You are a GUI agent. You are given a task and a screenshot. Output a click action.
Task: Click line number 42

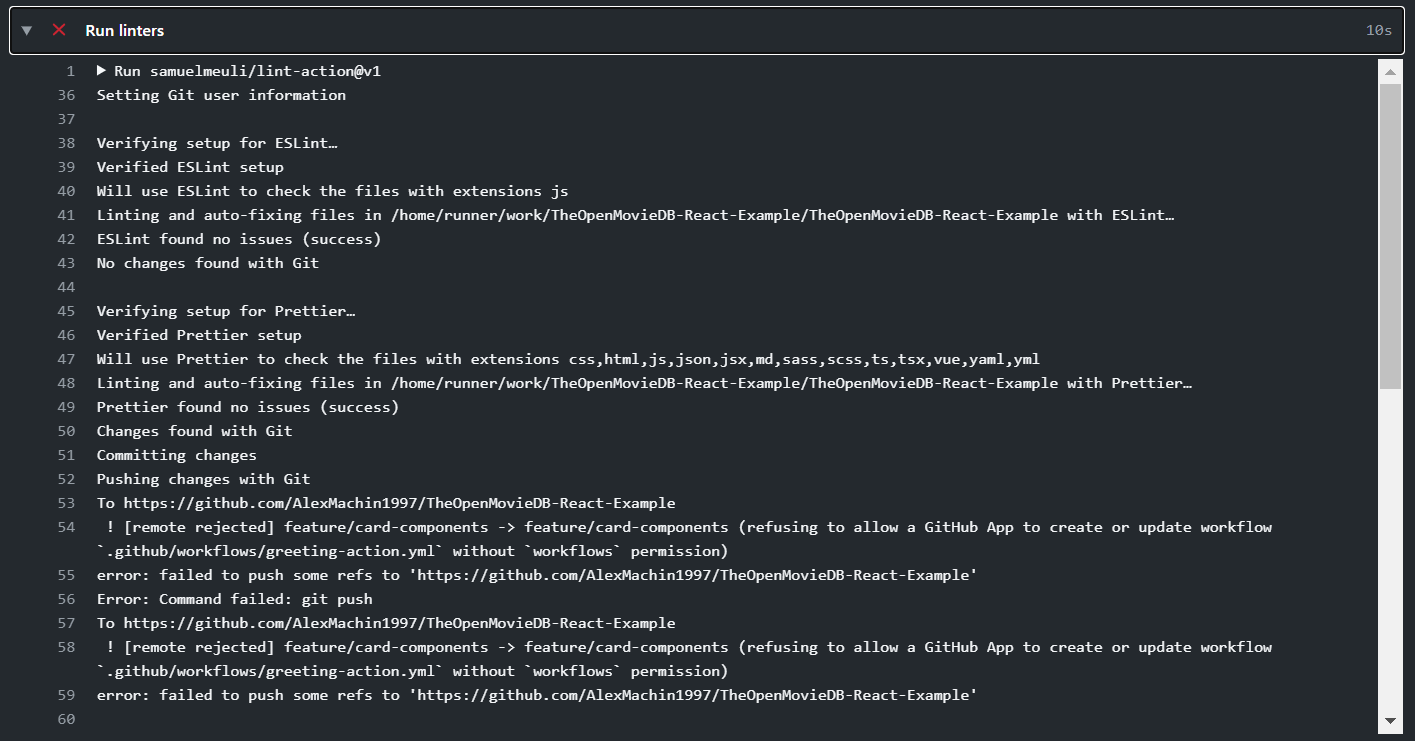click(66, 239)
